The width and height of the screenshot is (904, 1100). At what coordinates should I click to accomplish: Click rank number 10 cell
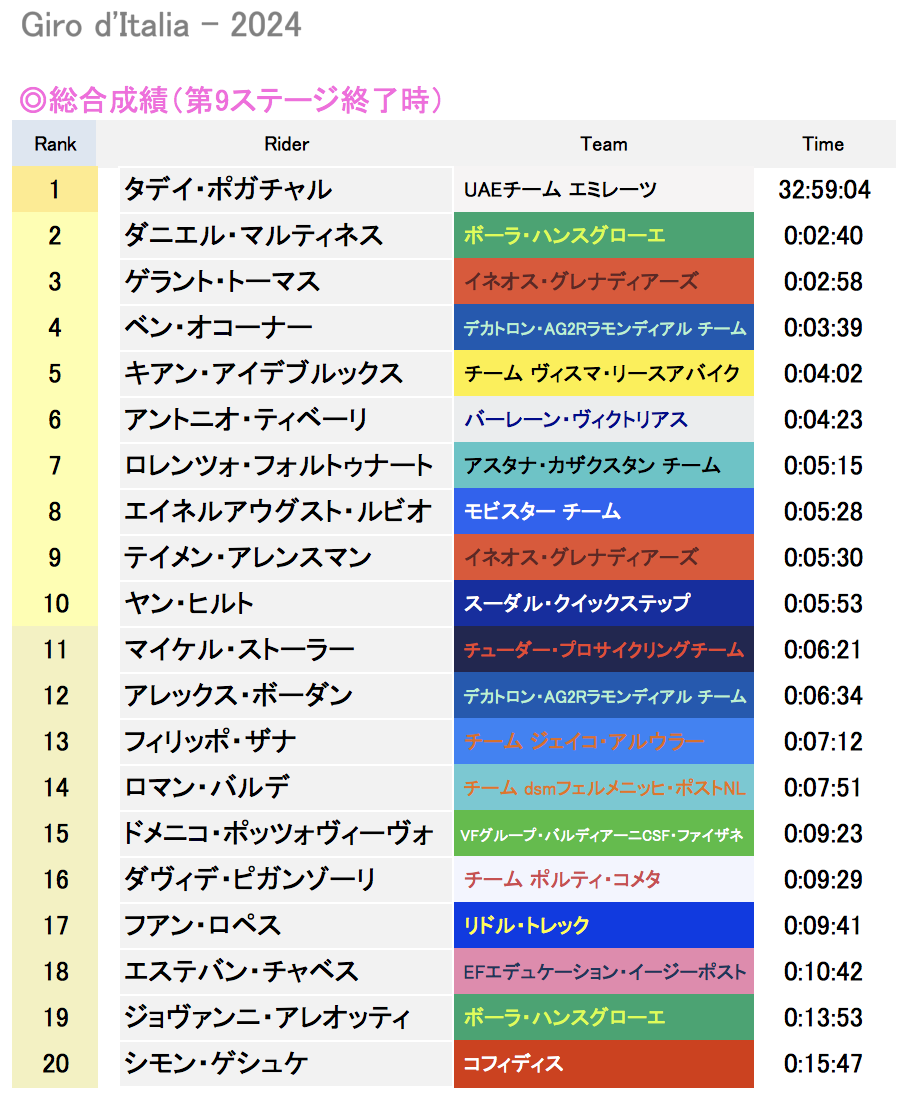pyautogui.click(x=55, y=603)
